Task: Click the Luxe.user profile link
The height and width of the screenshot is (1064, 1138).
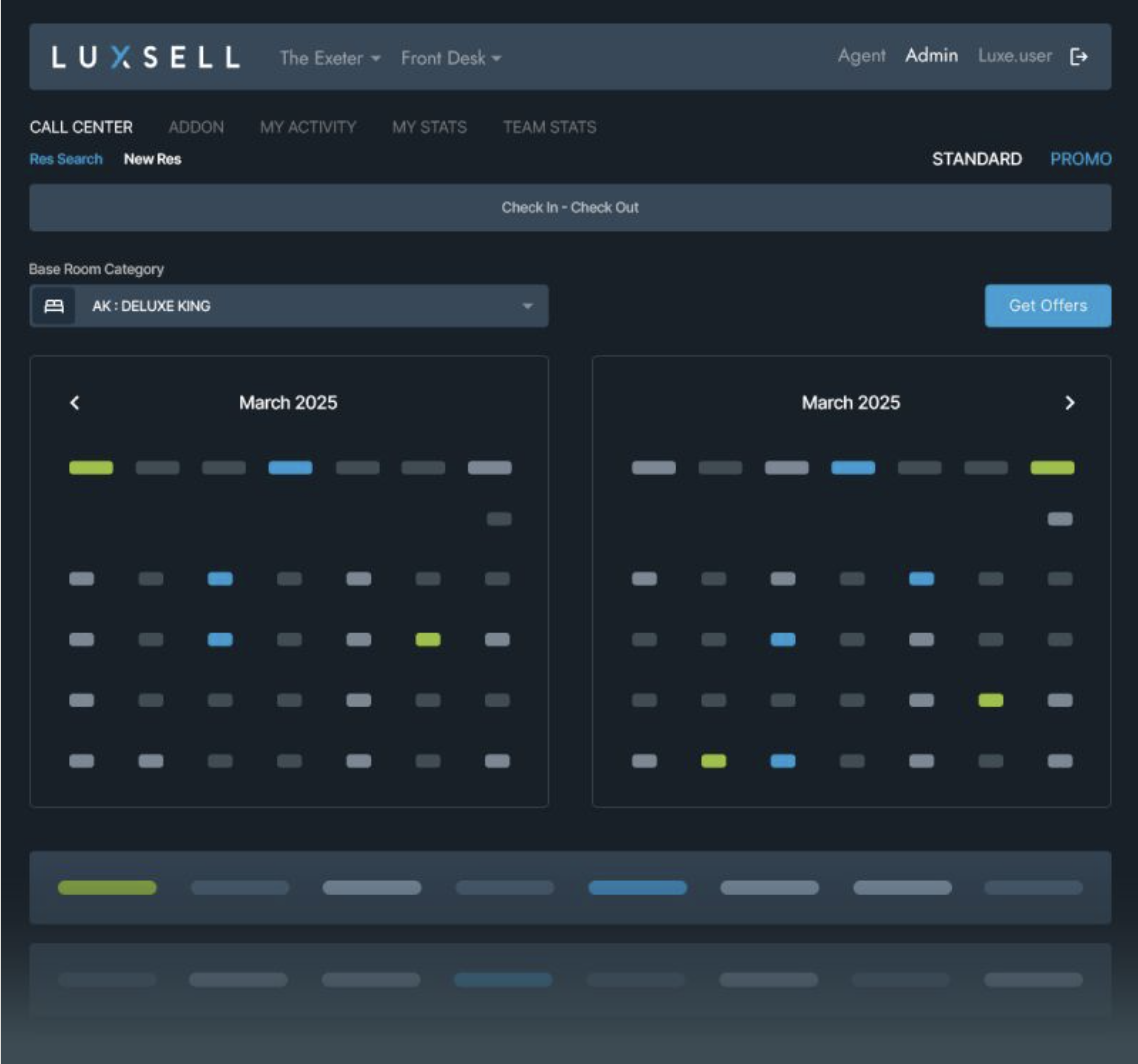Action: click(1015, 56)
